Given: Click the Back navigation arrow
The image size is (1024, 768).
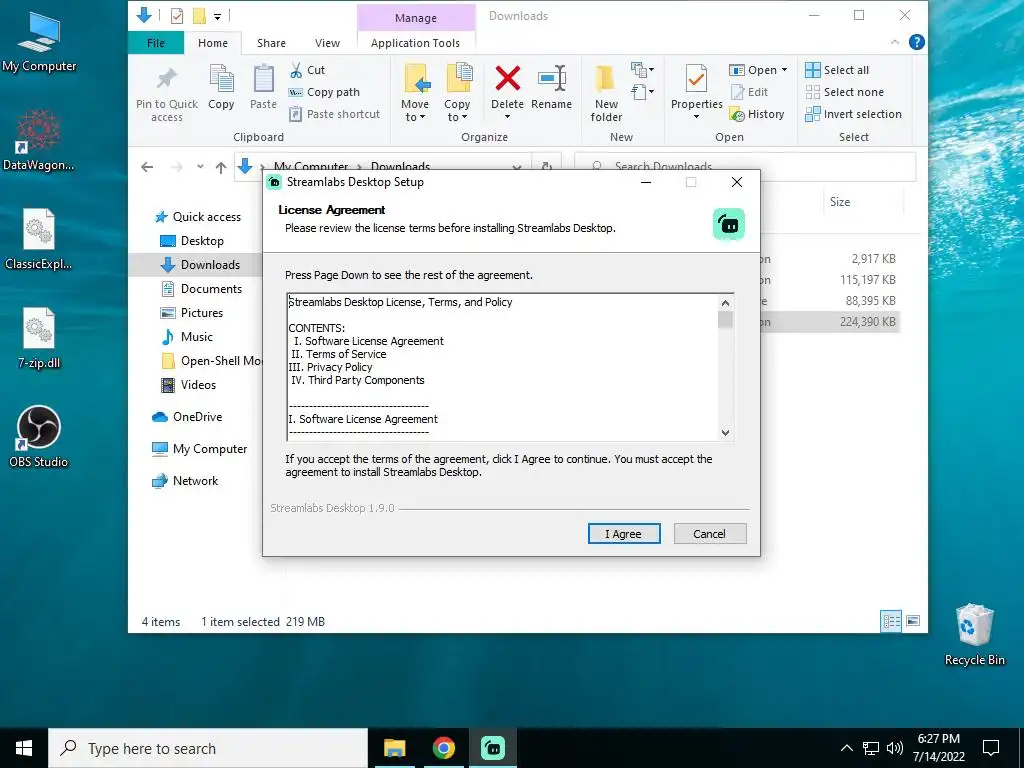Looking at the screenshot, I should [x=147, y=167].
